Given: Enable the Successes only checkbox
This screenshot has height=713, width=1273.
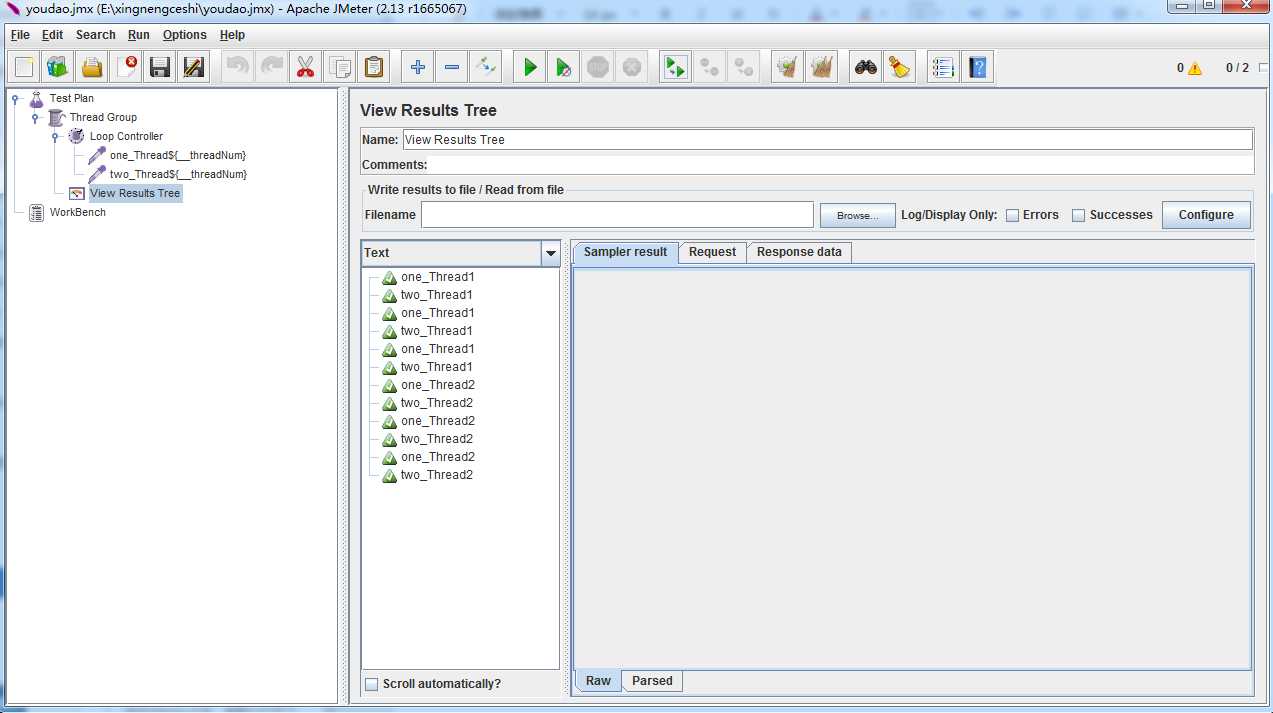Looking at the screenshot, I should (1078, 215).
